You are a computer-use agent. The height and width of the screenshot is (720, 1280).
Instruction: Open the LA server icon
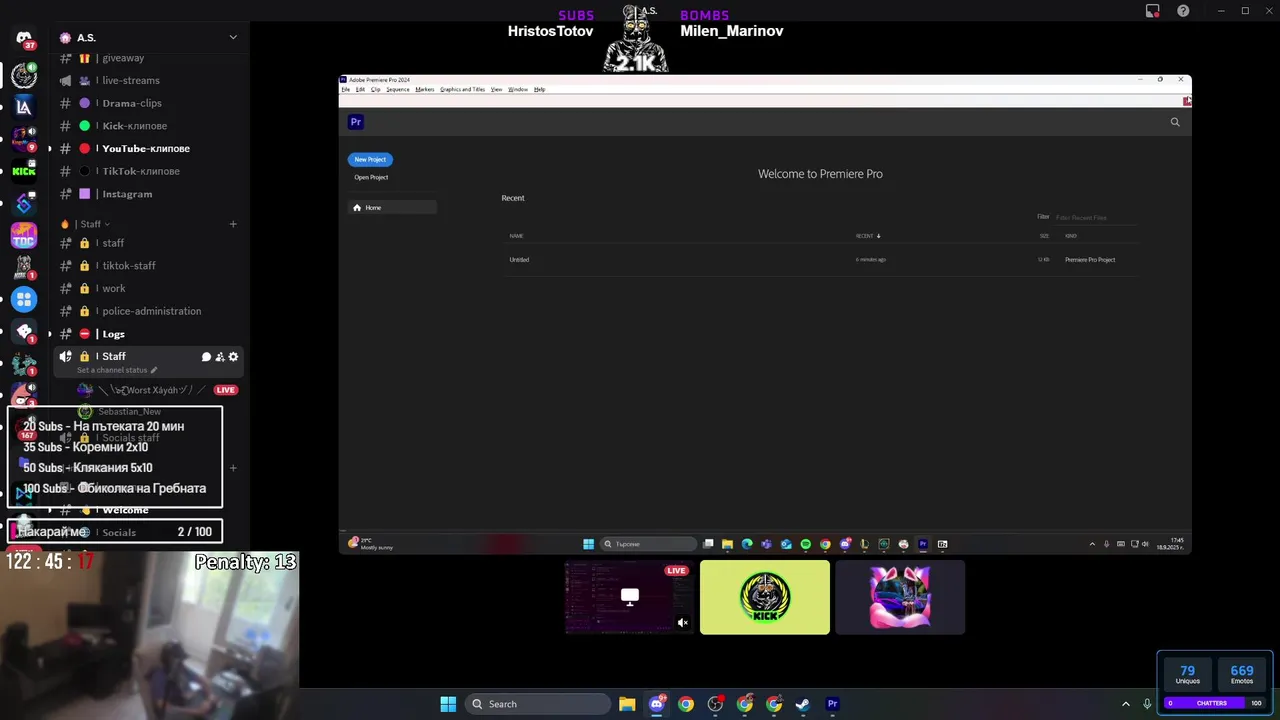24,106
